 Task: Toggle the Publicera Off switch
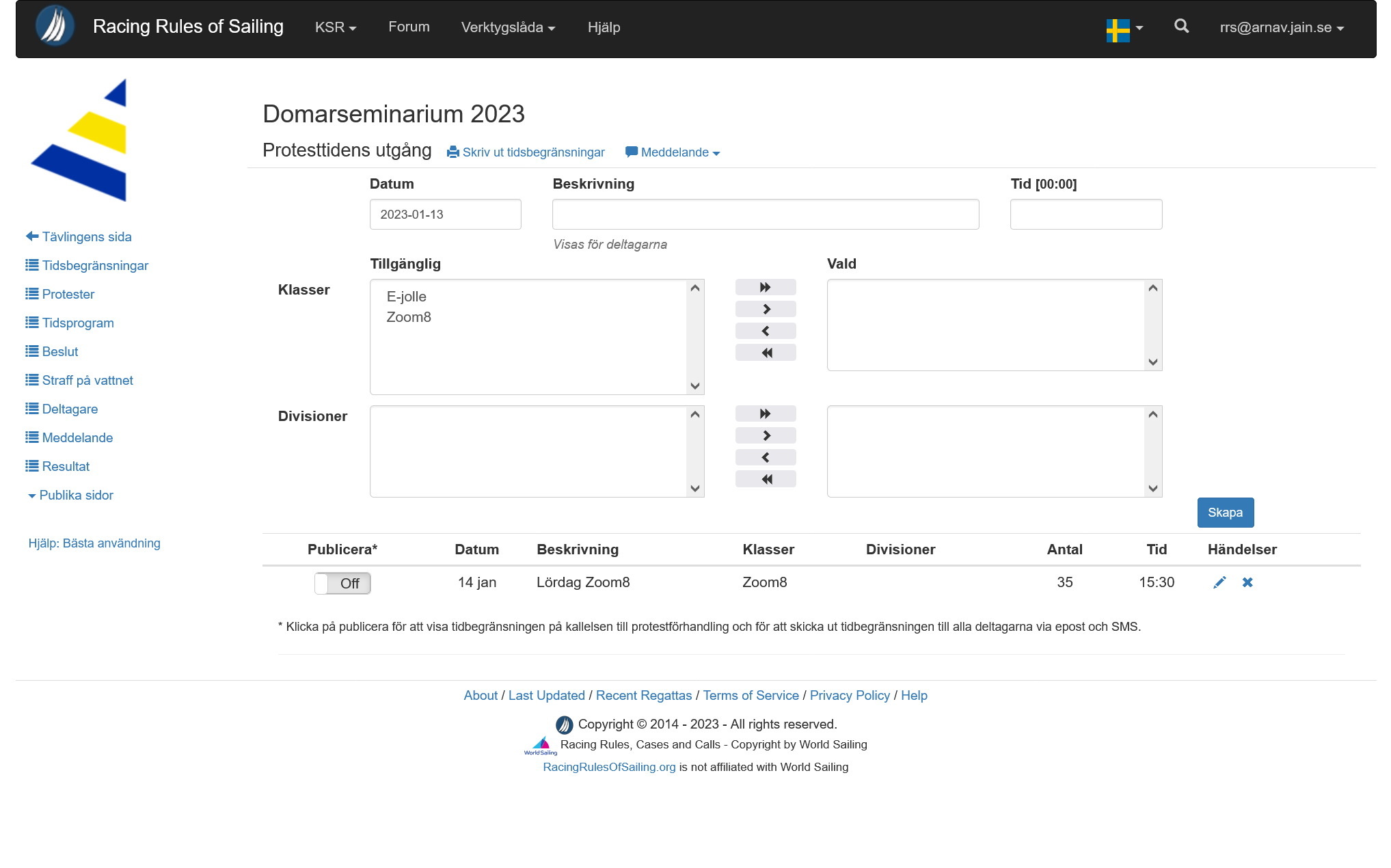342,583
